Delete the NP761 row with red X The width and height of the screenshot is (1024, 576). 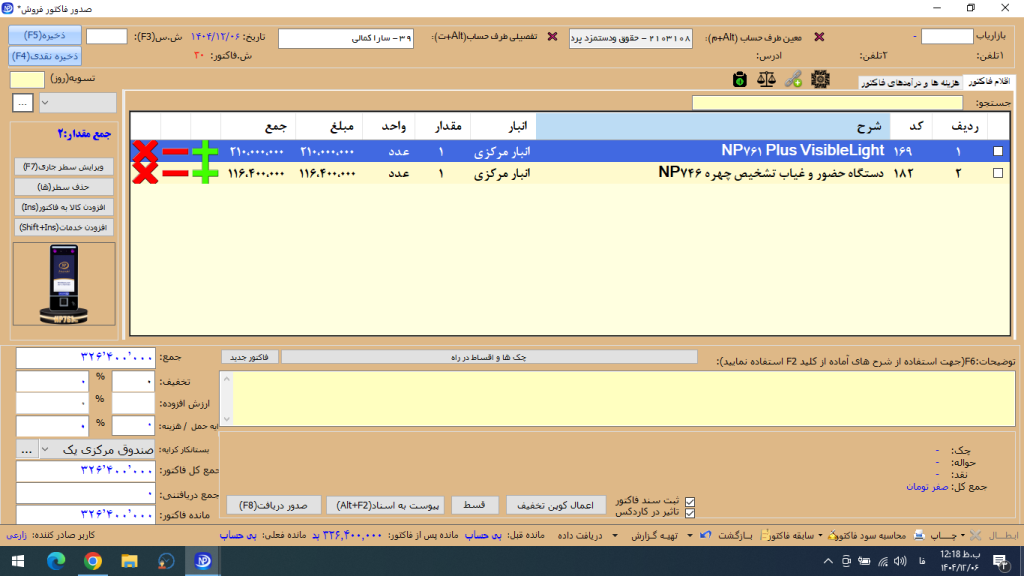click(145, 151)
